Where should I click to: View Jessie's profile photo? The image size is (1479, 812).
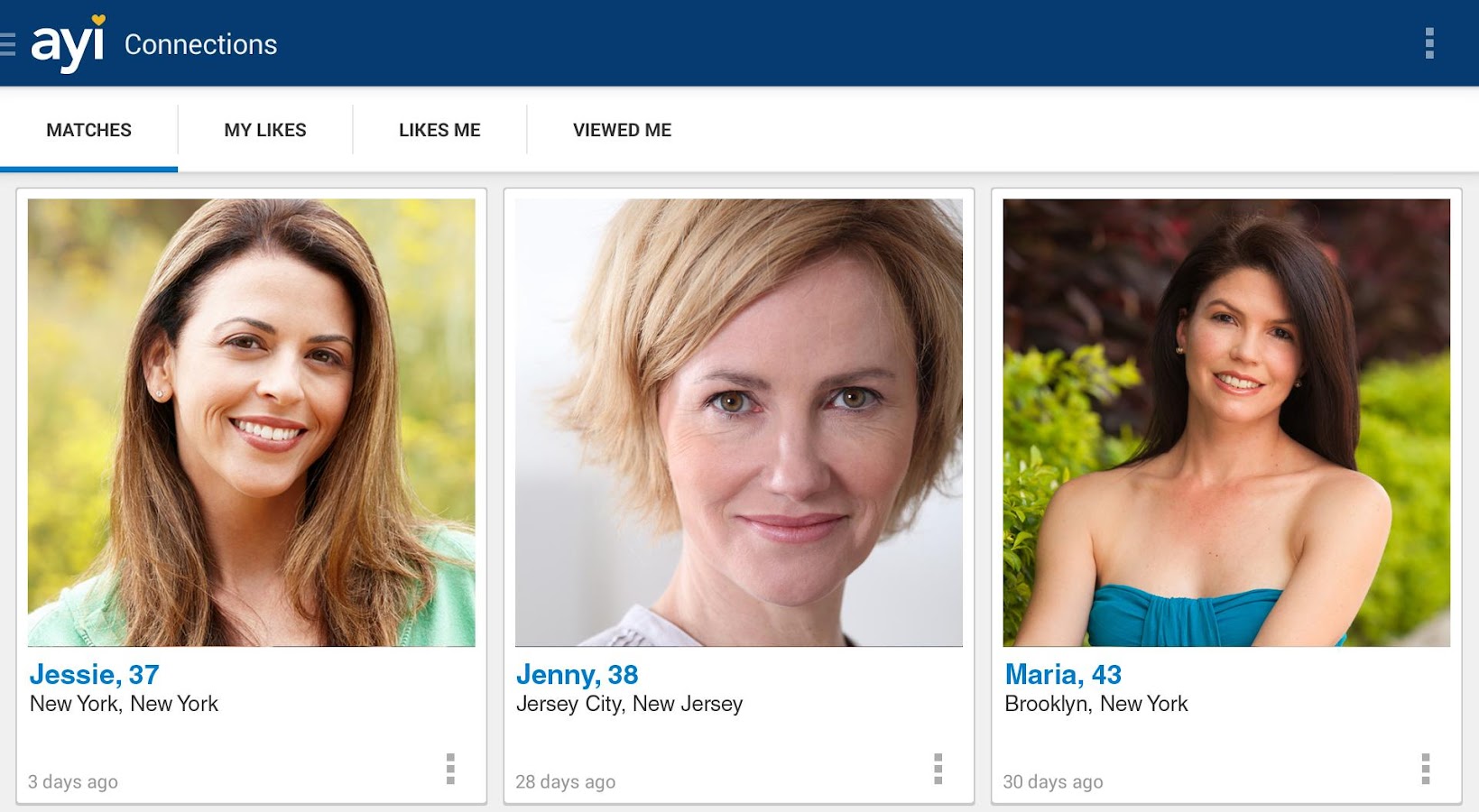252,422
